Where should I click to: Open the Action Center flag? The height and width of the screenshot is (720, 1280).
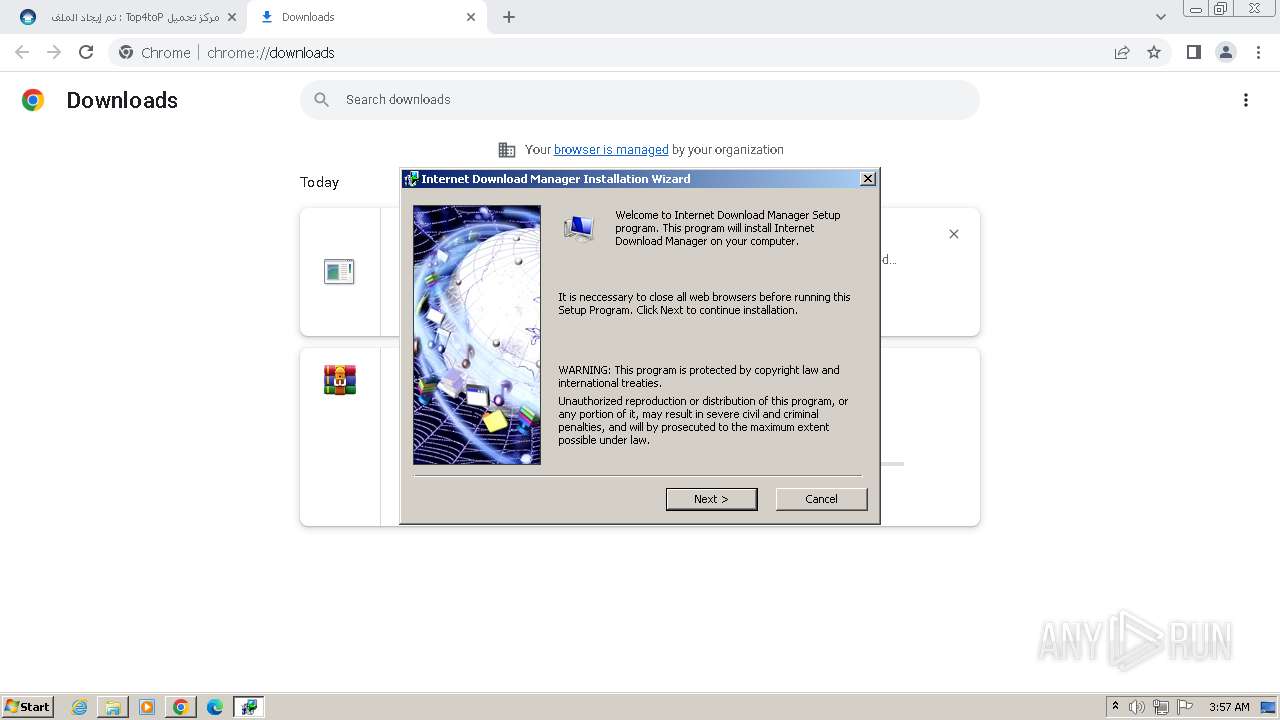tap(1185, 707)
